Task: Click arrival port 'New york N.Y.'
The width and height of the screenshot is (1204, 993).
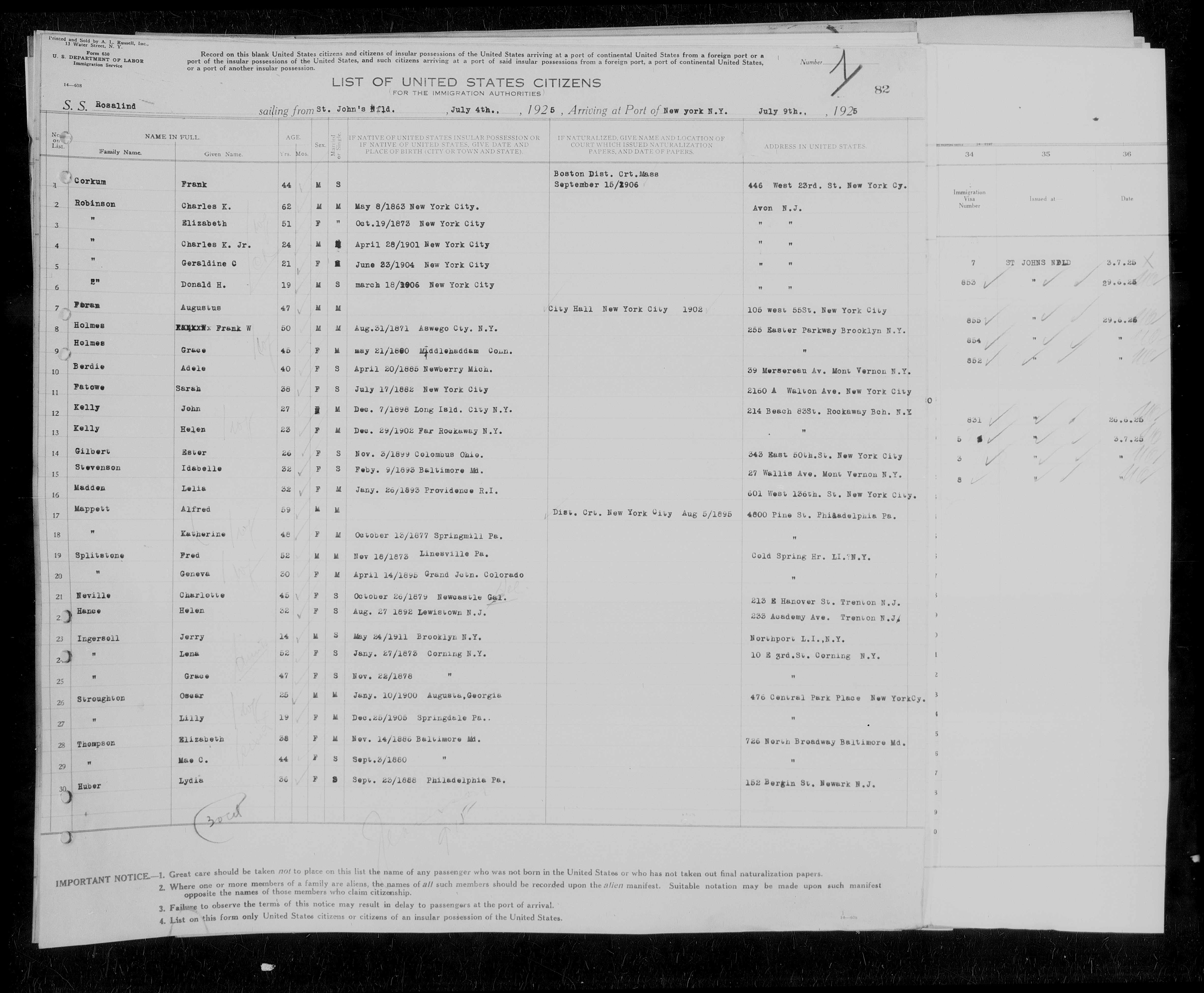Action: pyautogui.click(x=695, y=111)
